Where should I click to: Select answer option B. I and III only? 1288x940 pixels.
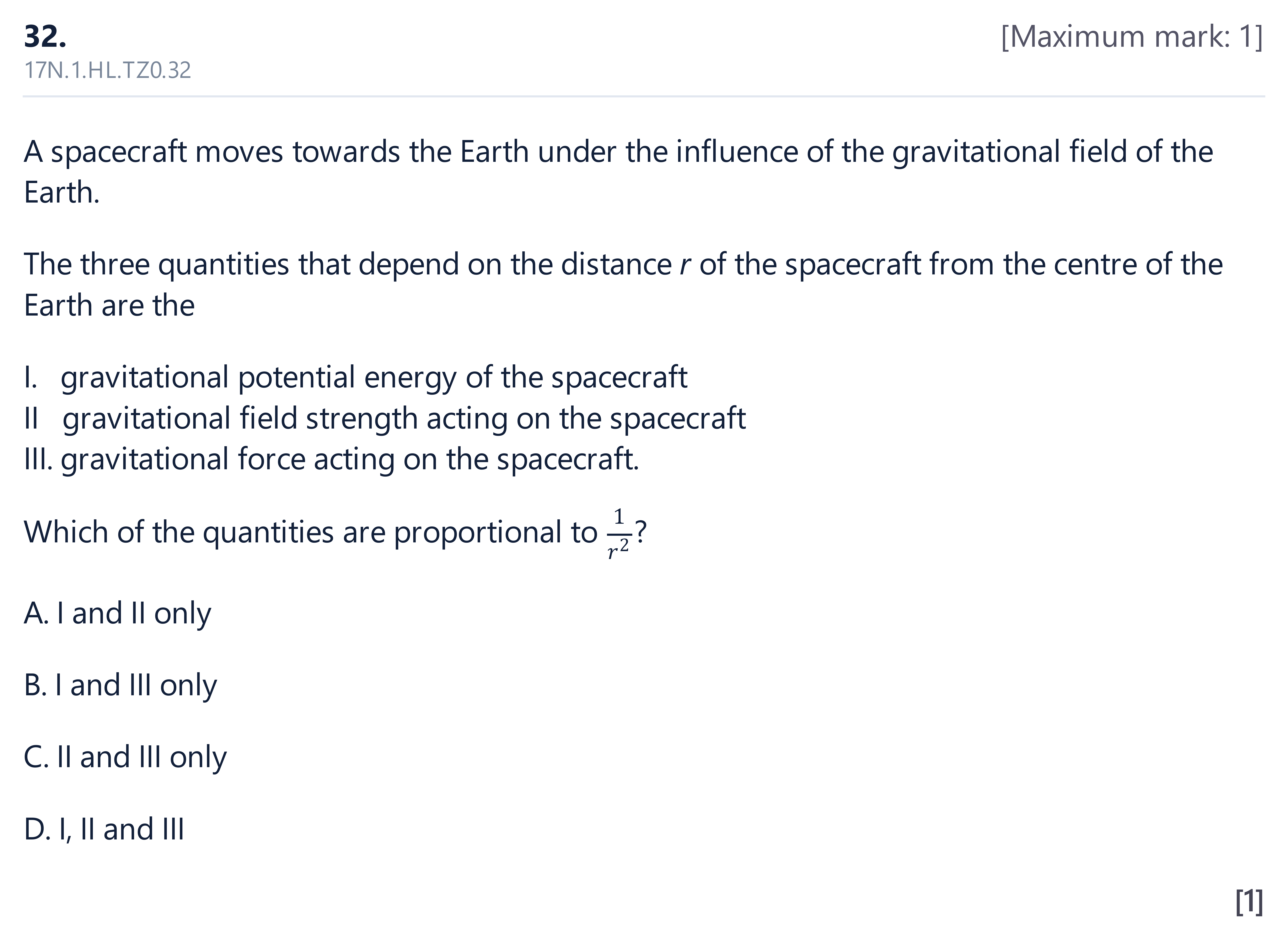pos(120,686)
